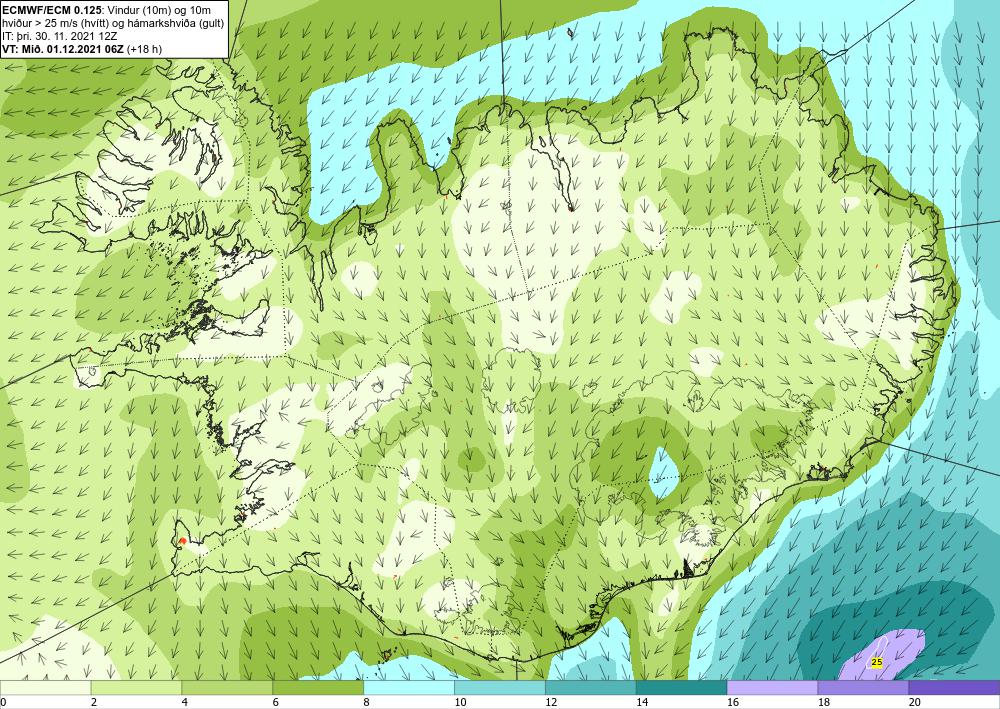Select the 14–16 m/s dark teal swatch
Viewport: 1000px width, 709px height.
click(x=681, y=688)
